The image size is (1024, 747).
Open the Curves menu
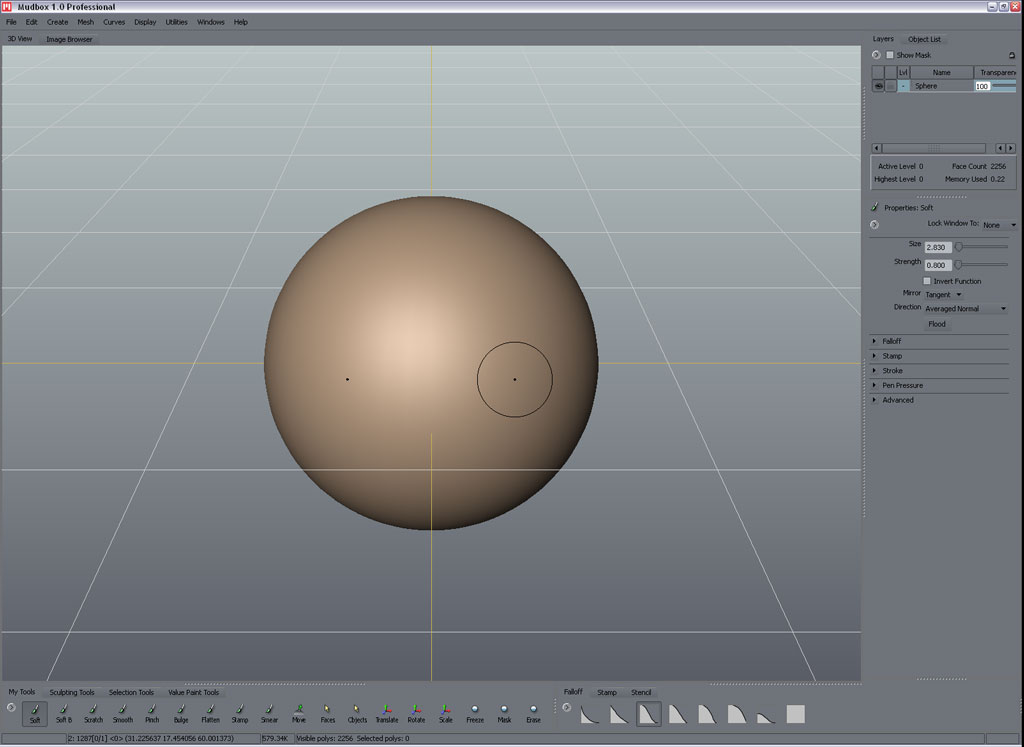(114, 21)
